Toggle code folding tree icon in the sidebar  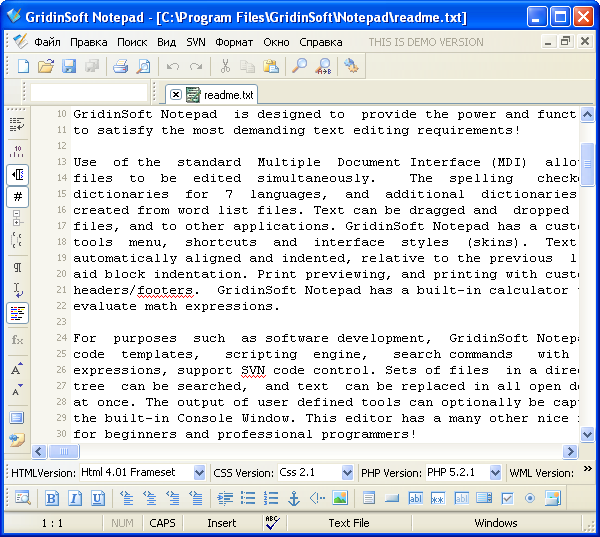point(17,218)
